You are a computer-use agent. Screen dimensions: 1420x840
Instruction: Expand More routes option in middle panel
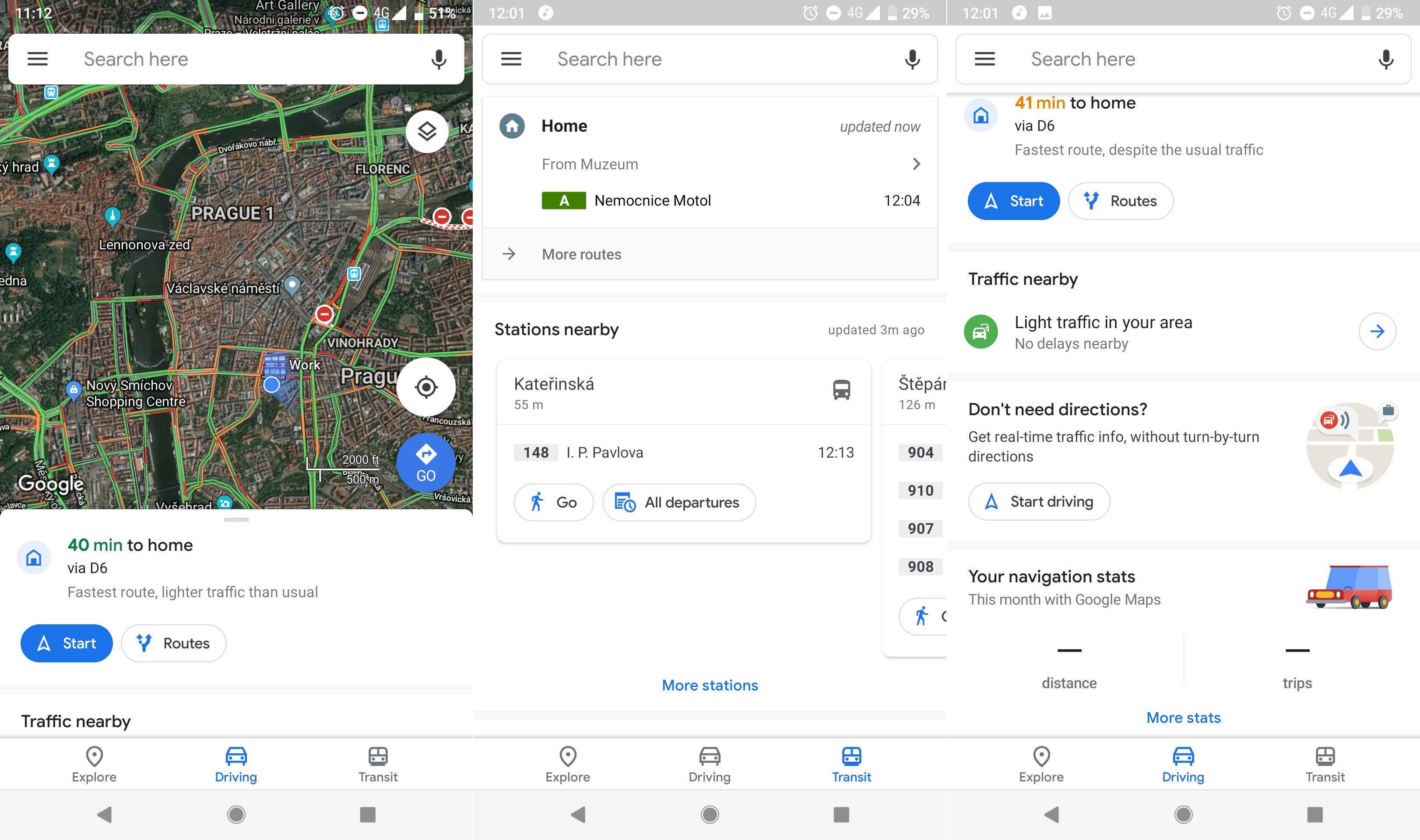pyautogui.click(x=711, y=253)
